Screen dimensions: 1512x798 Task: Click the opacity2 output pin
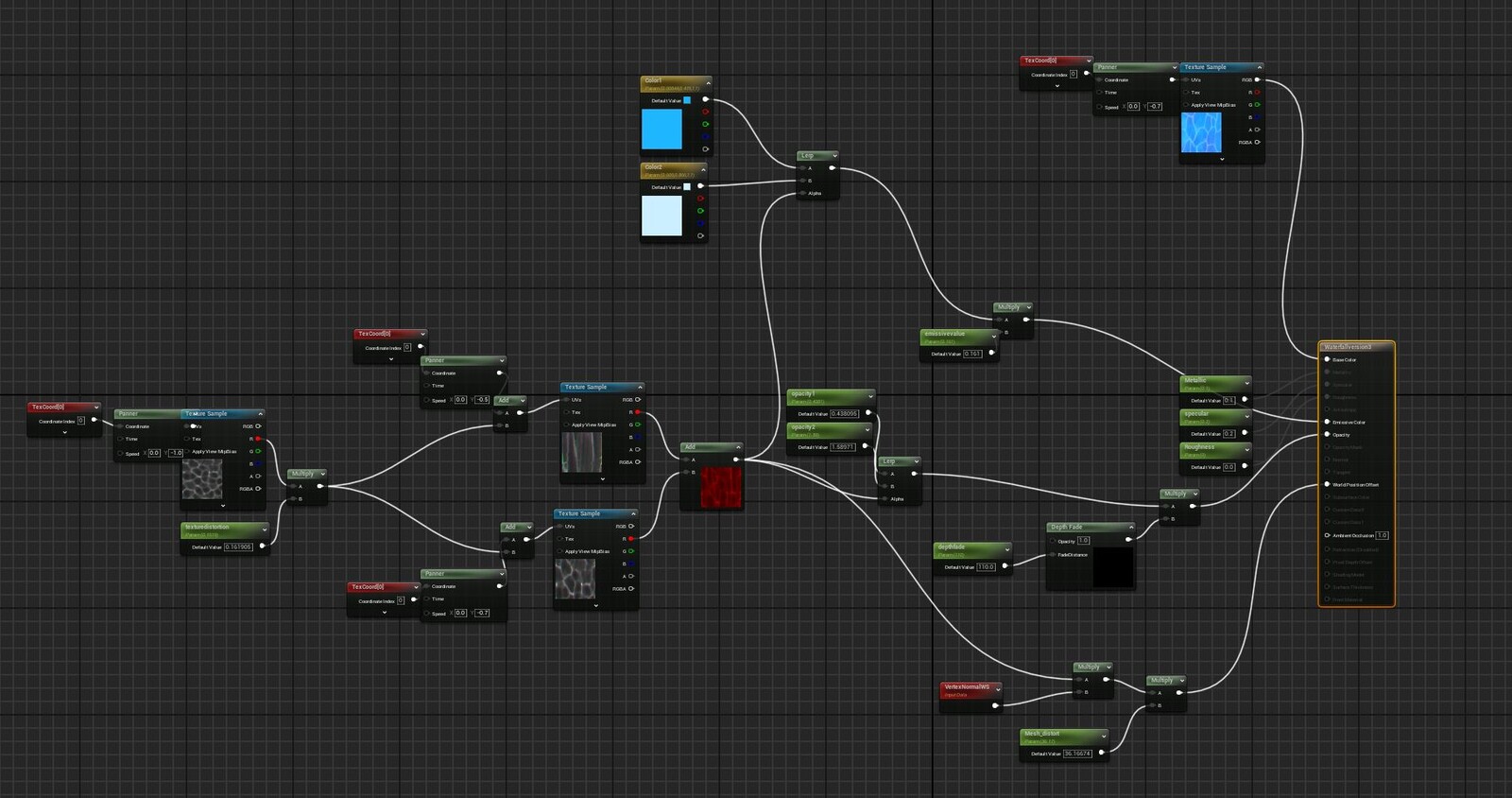coord(865,446)
